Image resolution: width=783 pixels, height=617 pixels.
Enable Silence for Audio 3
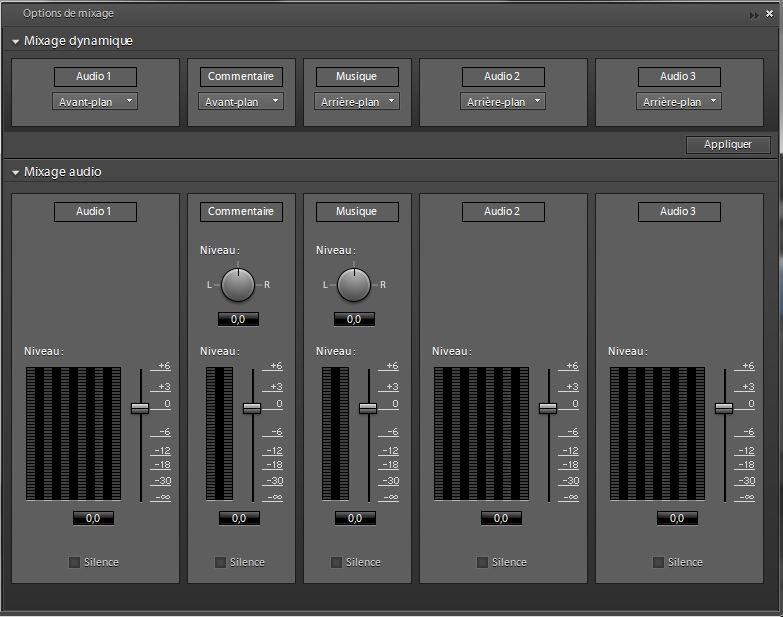659,563
